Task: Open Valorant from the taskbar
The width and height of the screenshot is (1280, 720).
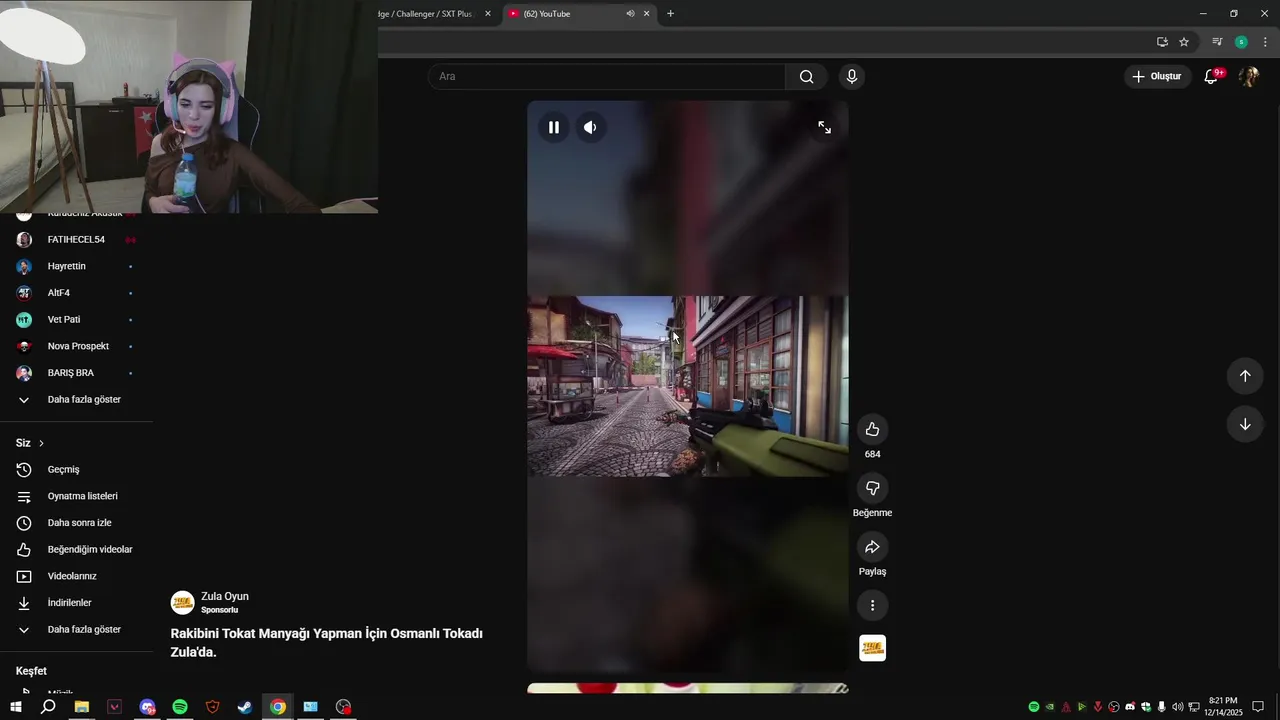Action: coord(114,707)
